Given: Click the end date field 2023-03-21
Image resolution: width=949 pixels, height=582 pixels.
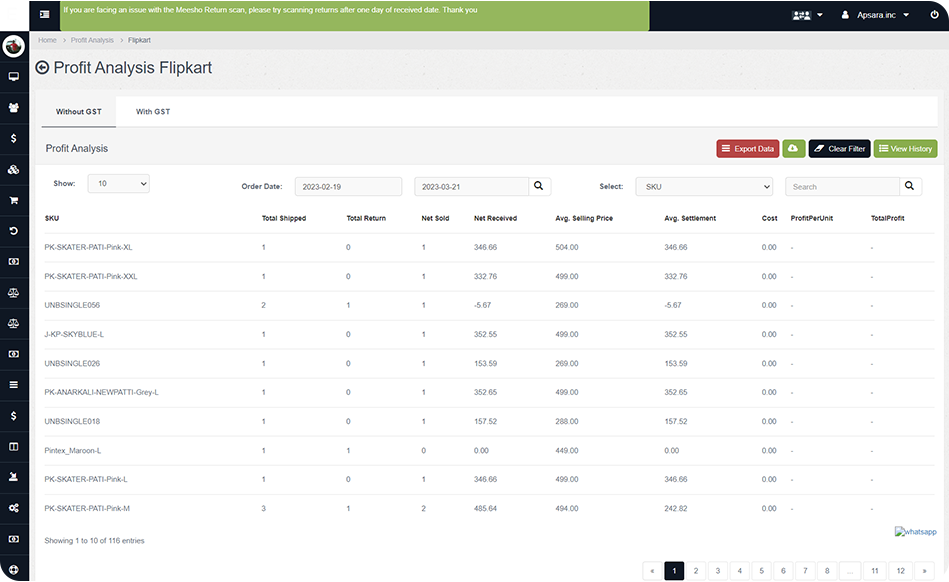Looking at the screenshot, I should pyautogui.click(x=471, y=186).
